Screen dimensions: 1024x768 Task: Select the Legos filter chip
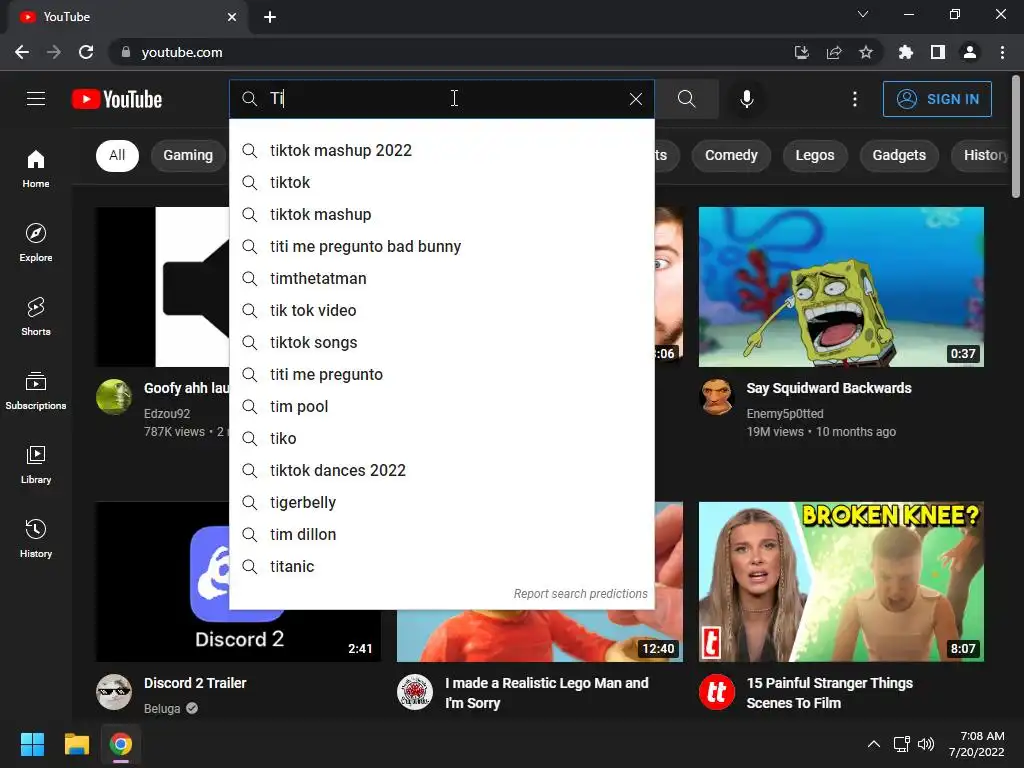click(x=814, y=155)
